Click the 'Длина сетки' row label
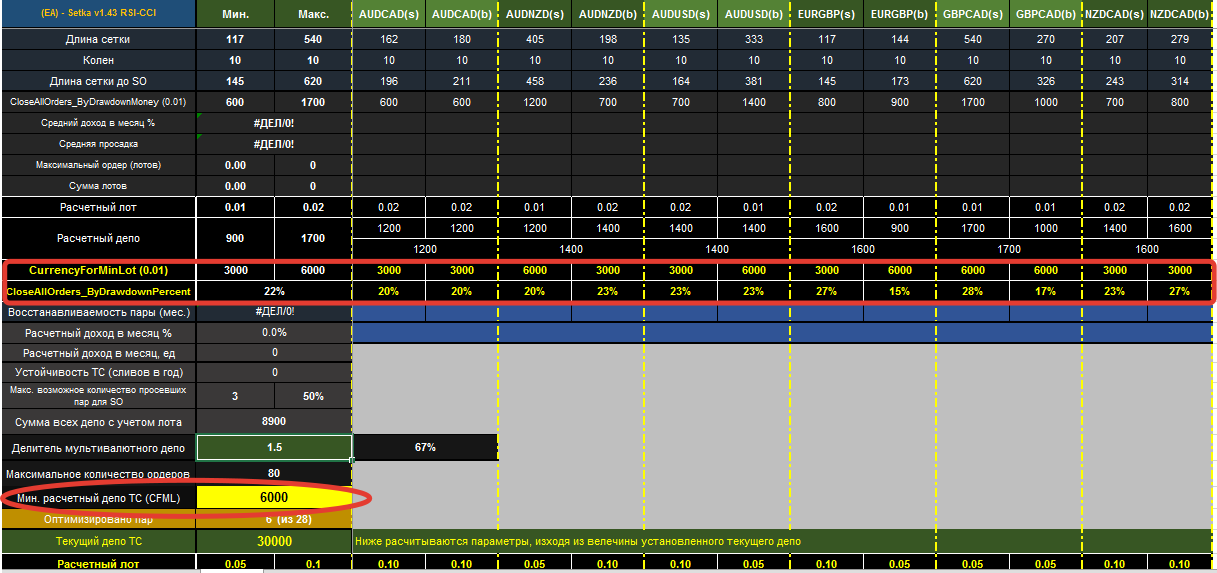The image size is (1217, 573). click(98, 40)
